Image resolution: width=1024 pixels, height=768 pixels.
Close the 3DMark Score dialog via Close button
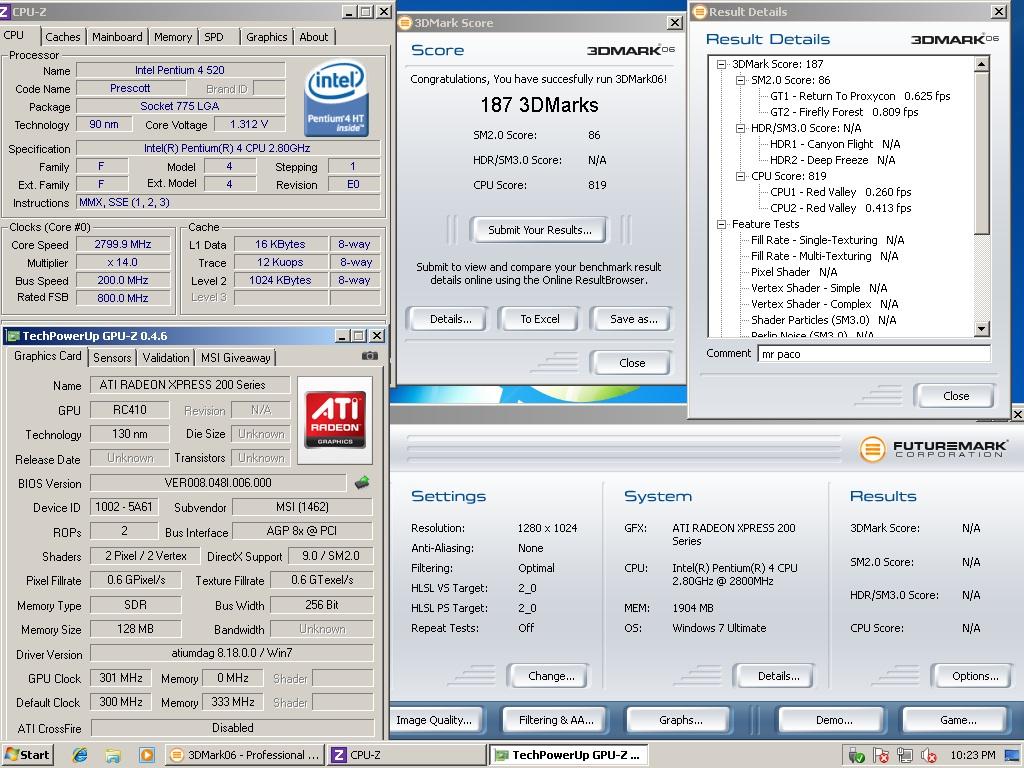click(x=632, y=363)
